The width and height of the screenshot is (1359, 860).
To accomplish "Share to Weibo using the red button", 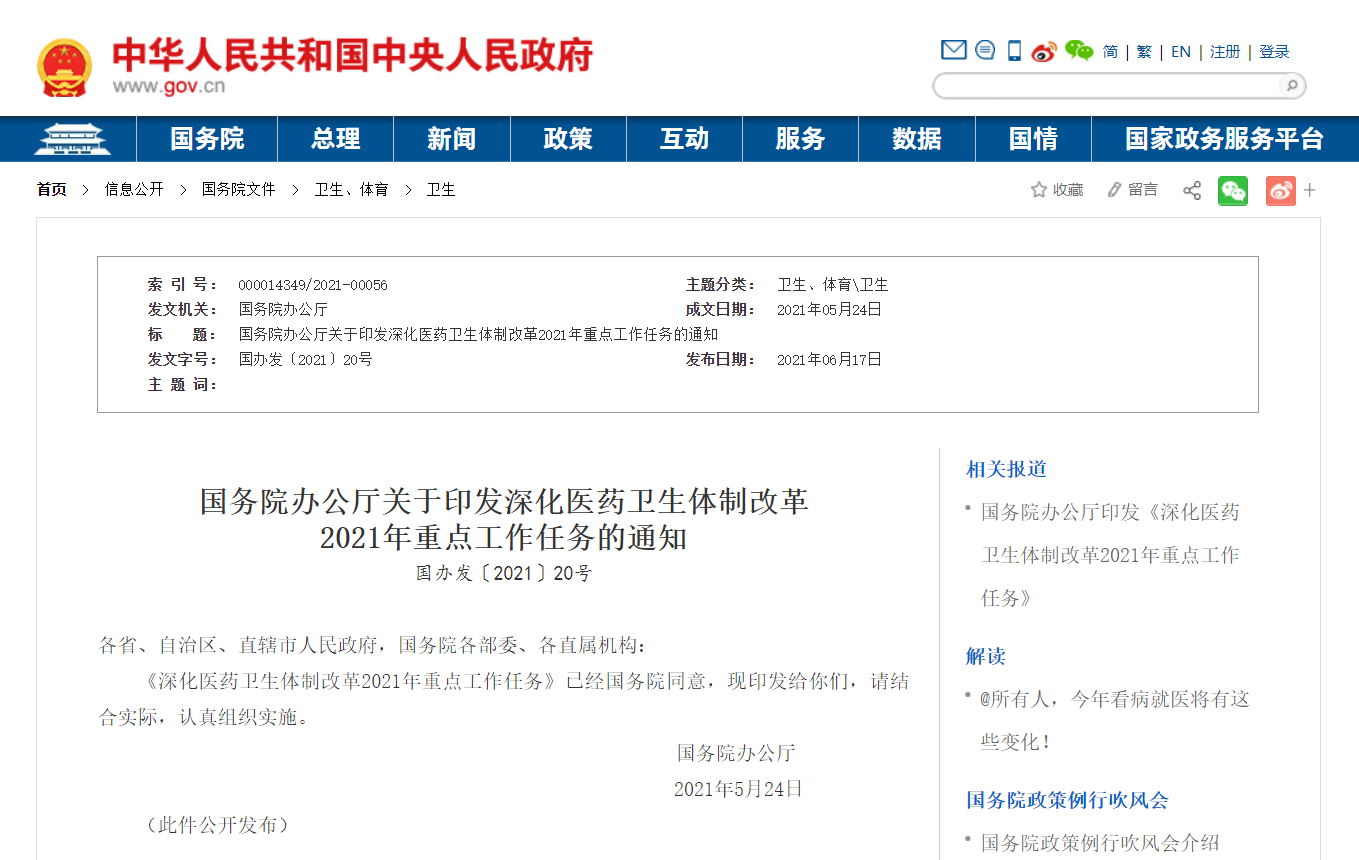I will pyautogui.click(x=1280, y=190).
